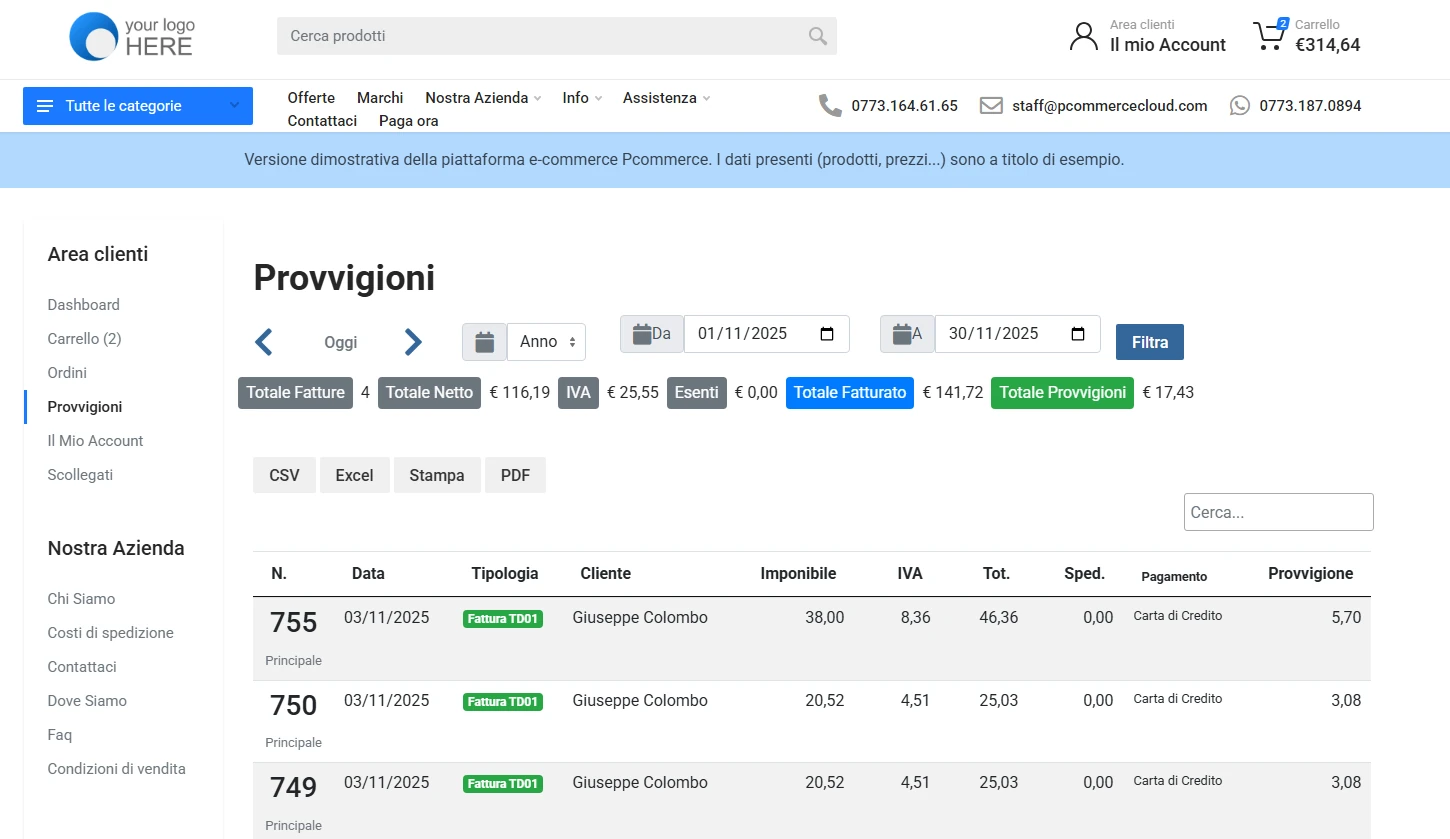Open Offerte in the navigation menu
Viewport: 1450px width, 839px height.
click(x=311, y=98)
